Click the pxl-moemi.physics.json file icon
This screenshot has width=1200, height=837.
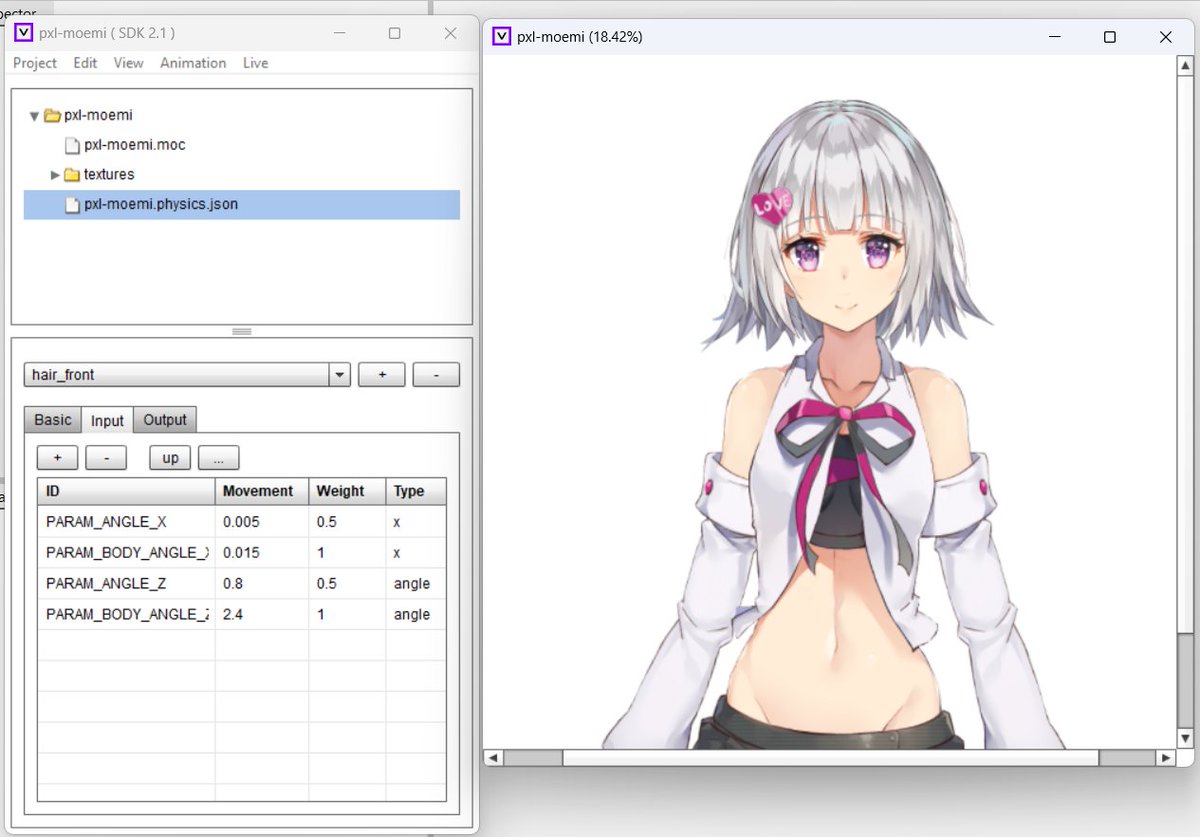click(71, 204)
